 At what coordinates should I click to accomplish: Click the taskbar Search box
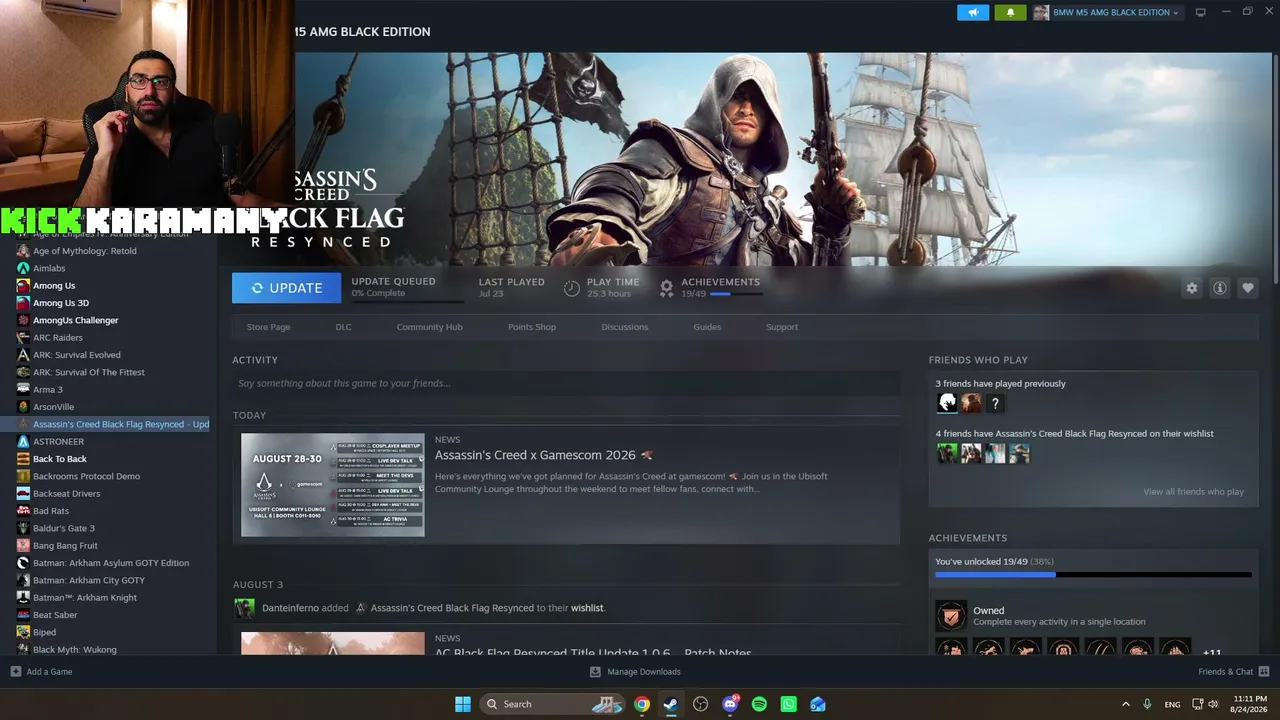pyautogui.click(x=552, y=704)
